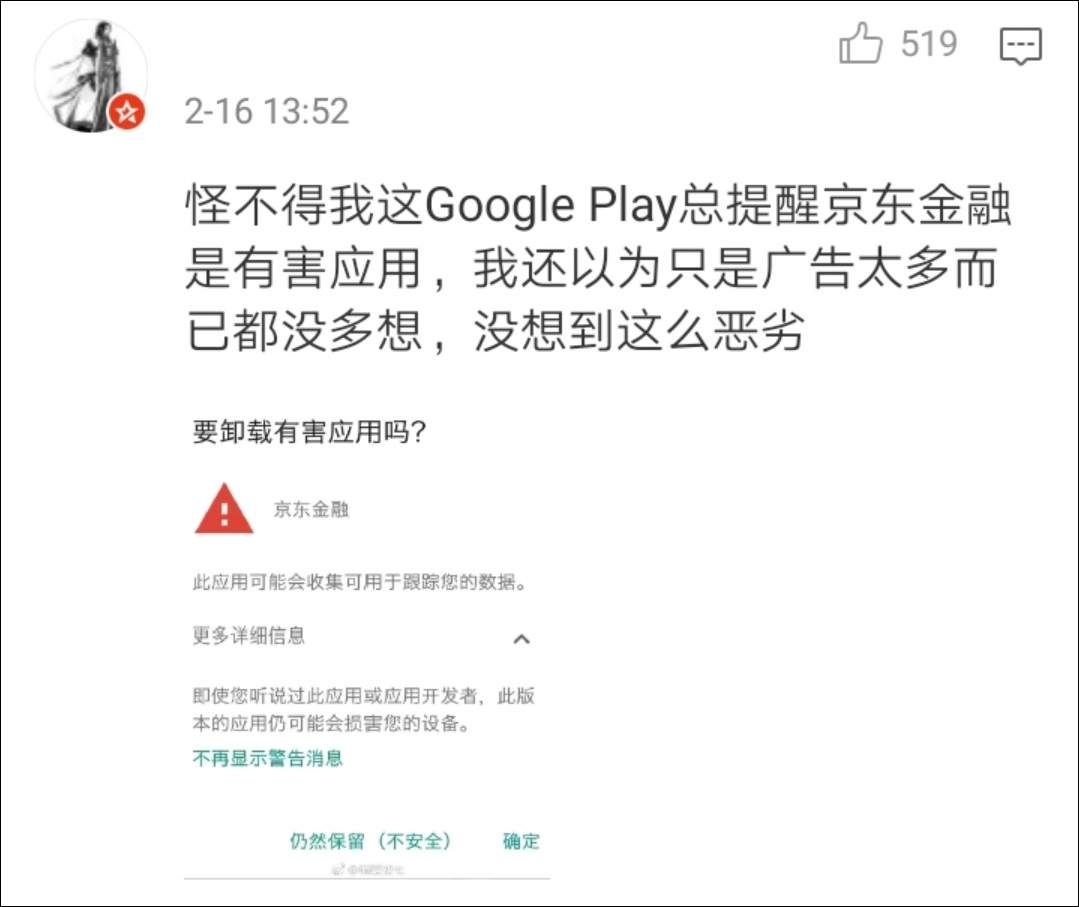Viewport: 1079px width, 907px height.
Task: Click the 2-16 13:52 timestamp
Action: click(x=267, y=111)
